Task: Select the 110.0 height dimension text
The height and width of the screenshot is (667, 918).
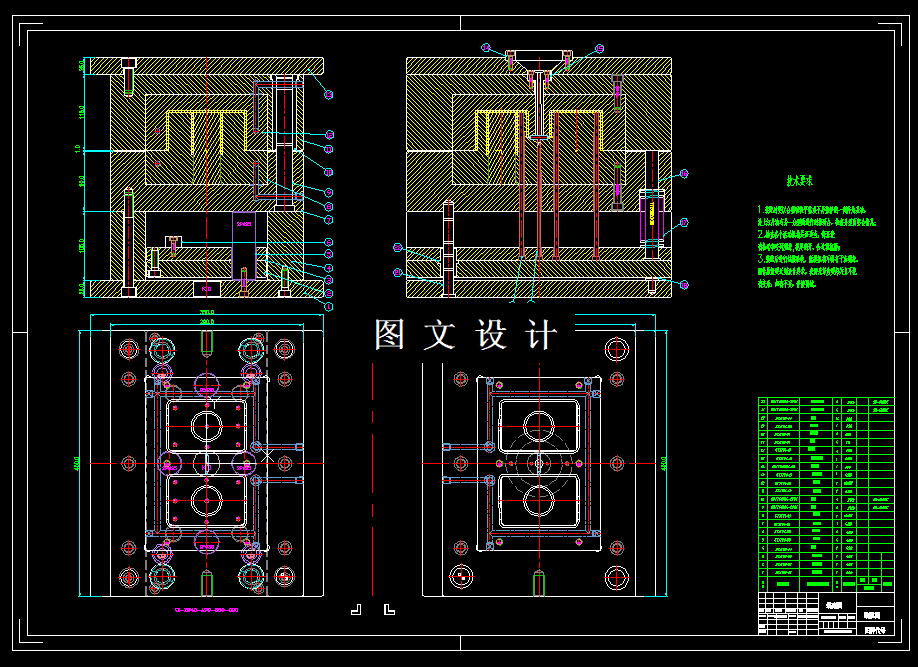Action: click(81, 112)
